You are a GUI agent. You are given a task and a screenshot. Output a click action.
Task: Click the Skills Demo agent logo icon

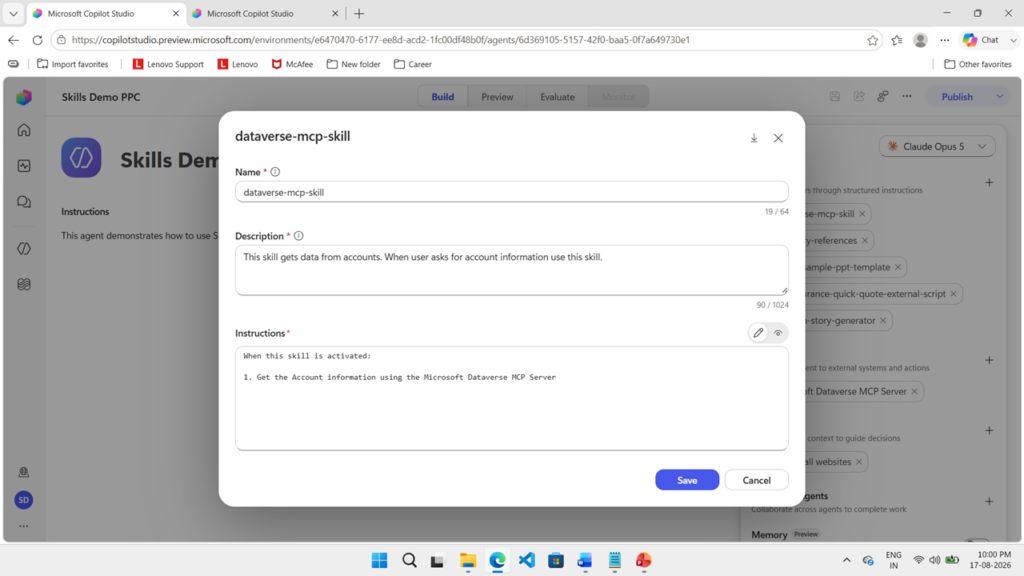(82, 157)
